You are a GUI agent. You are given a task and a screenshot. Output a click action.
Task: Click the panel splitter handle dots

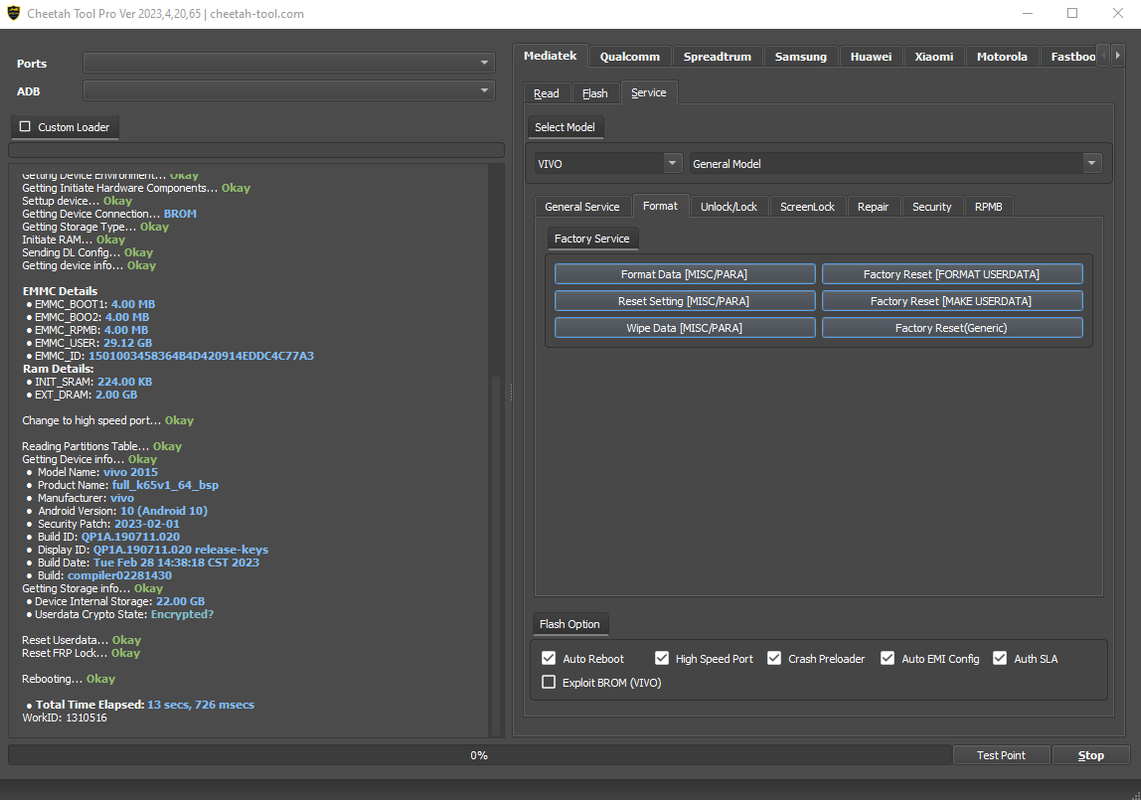511,392
